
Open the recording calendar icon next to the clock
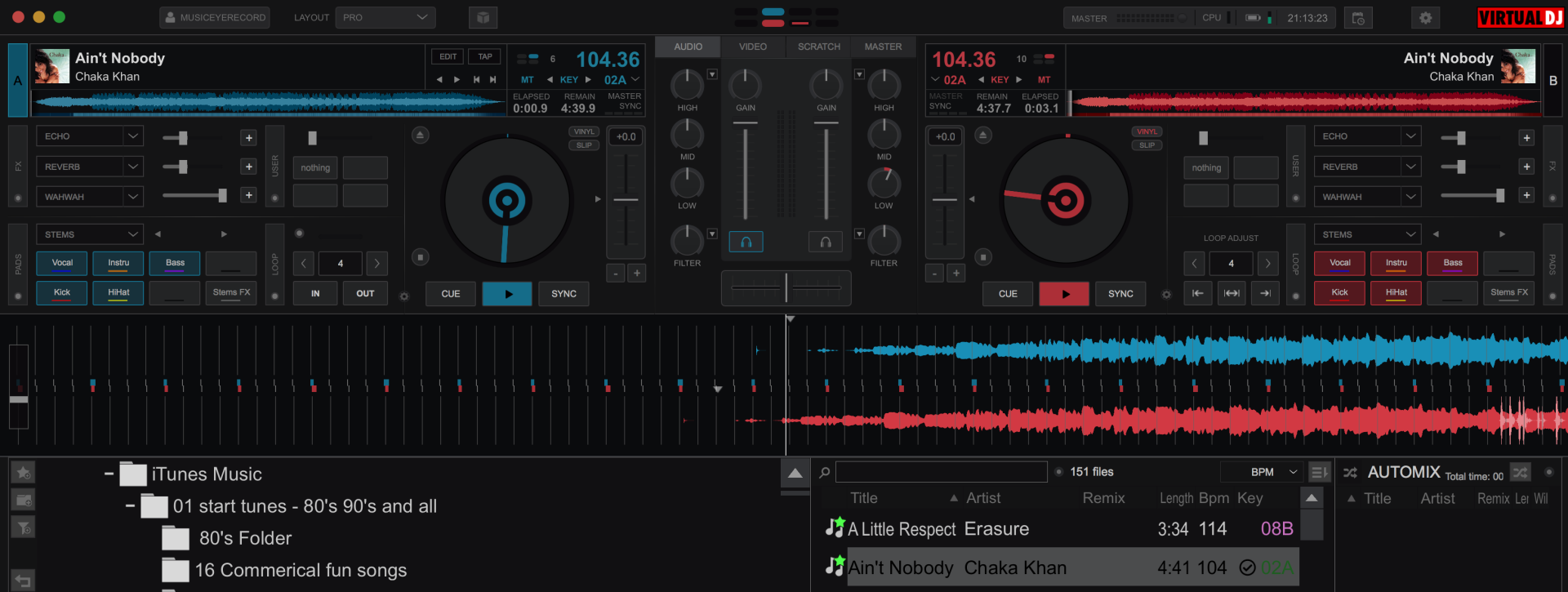1358,18
